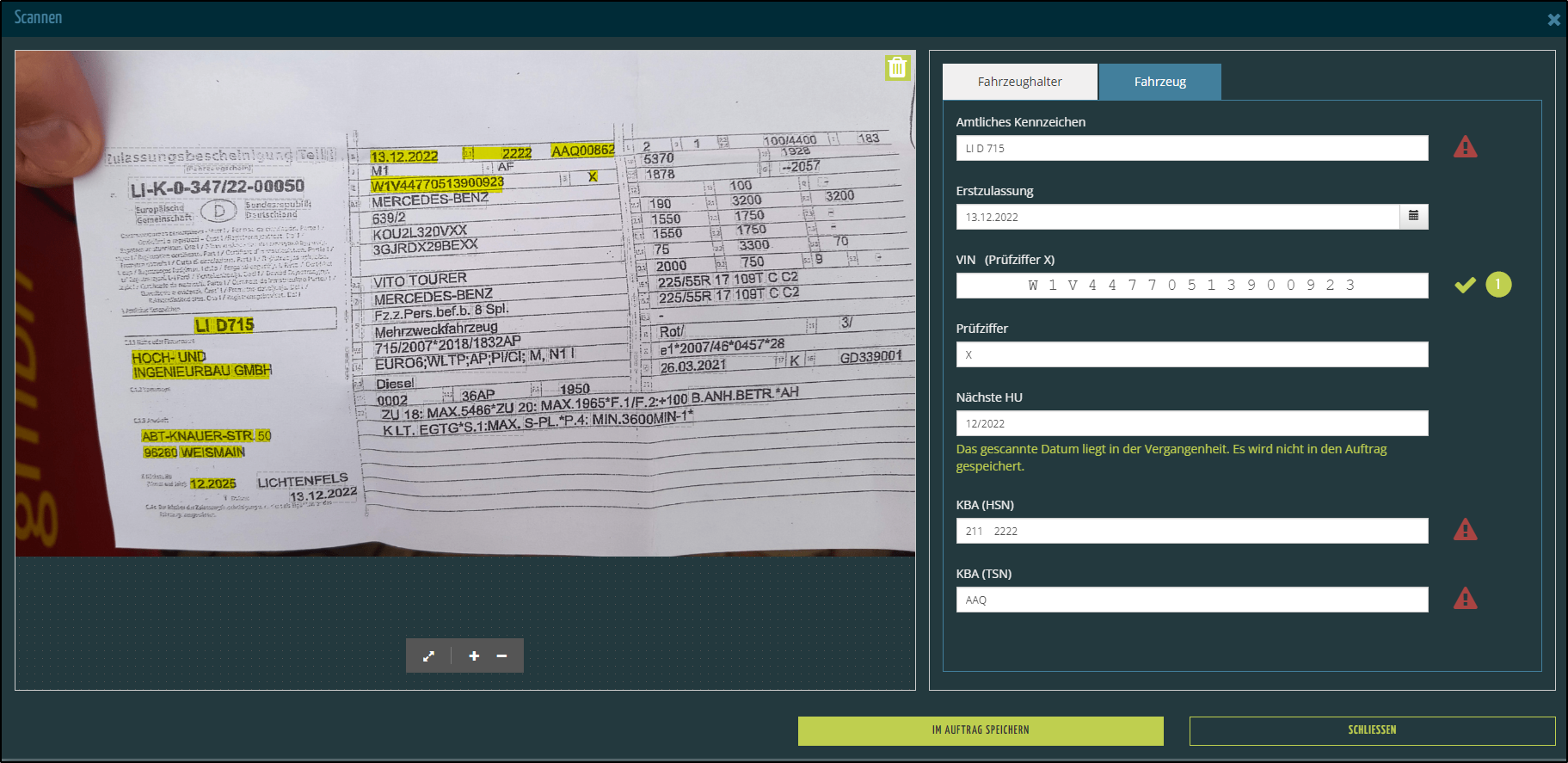
Task: Zoom in on the scanned document
Action: (x=474, y=655)
